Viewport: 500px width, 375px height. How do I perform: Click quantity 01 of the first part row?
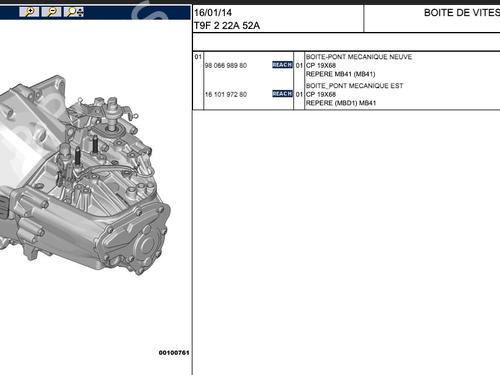click(299, 65)
